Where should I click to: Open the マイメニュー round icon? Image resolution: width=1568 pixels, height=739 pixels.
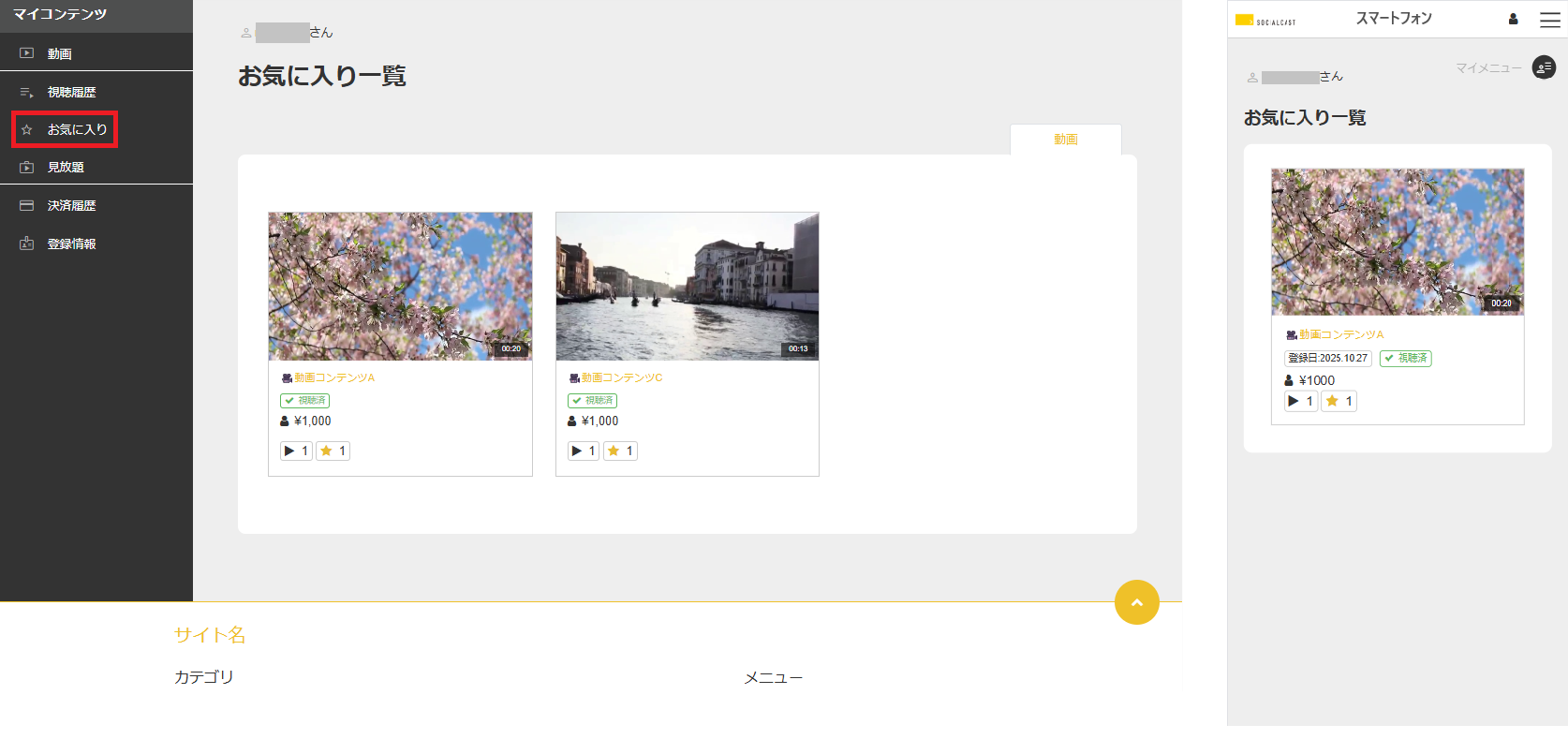[x=1543, y=67]
